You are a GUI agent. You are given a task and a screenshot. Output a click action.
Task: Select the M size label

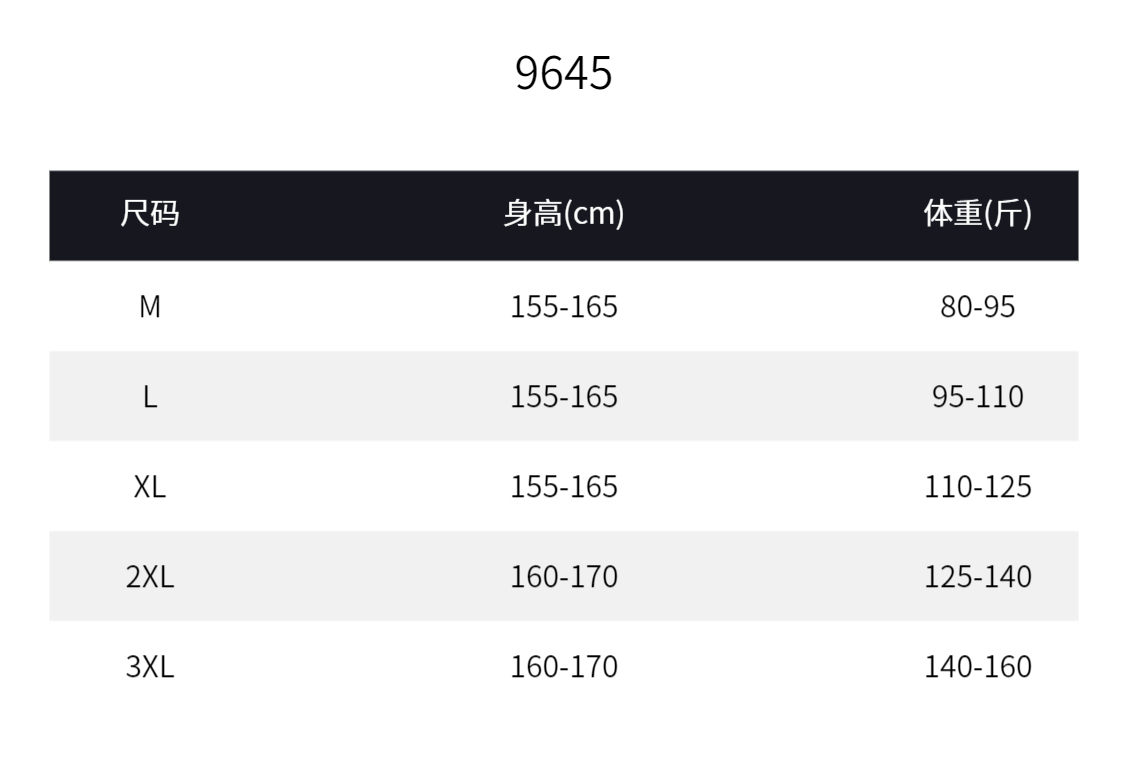click(150, 307)
